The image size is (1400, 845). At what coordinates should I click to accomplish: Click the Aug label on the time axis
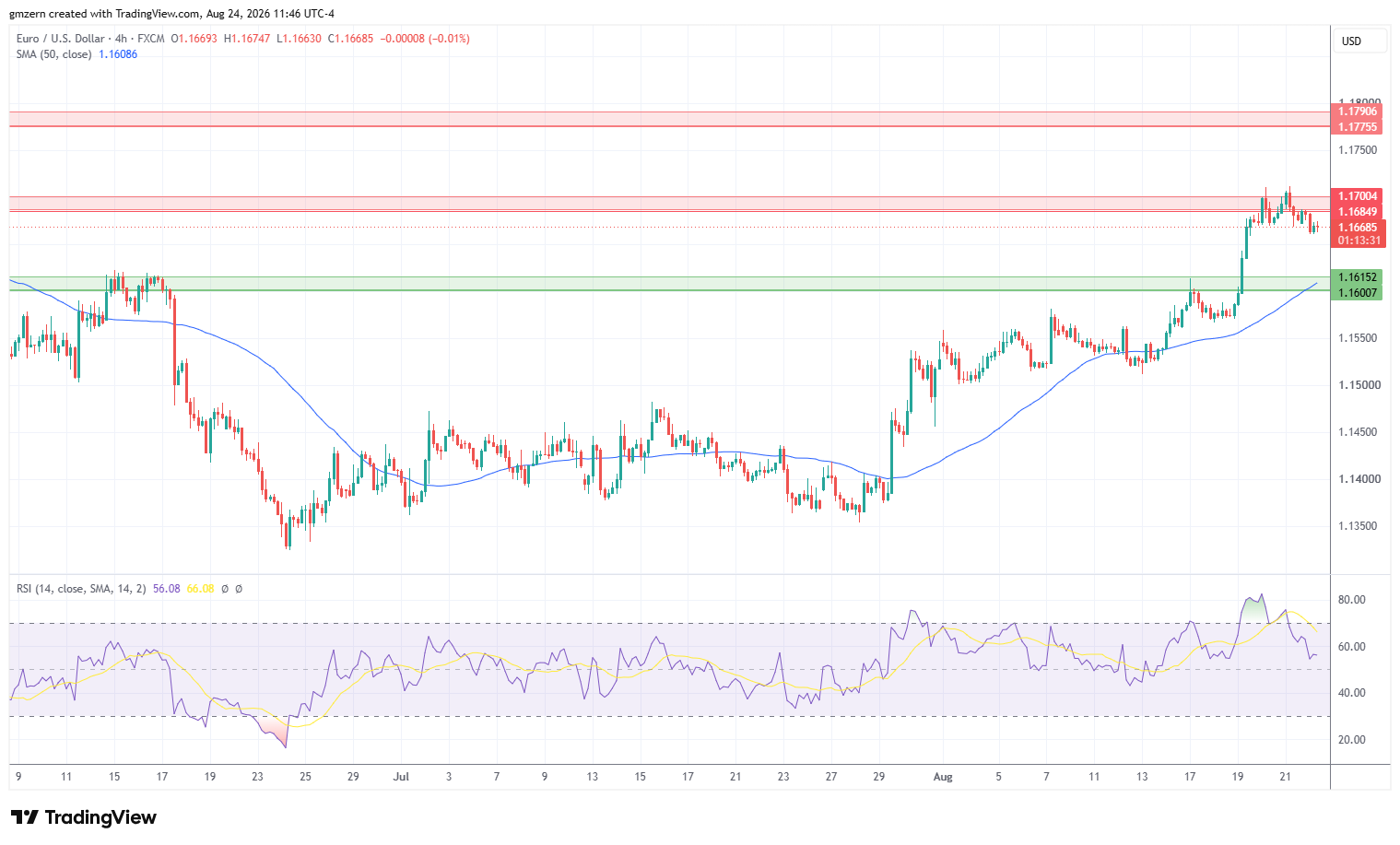point(943,777)
